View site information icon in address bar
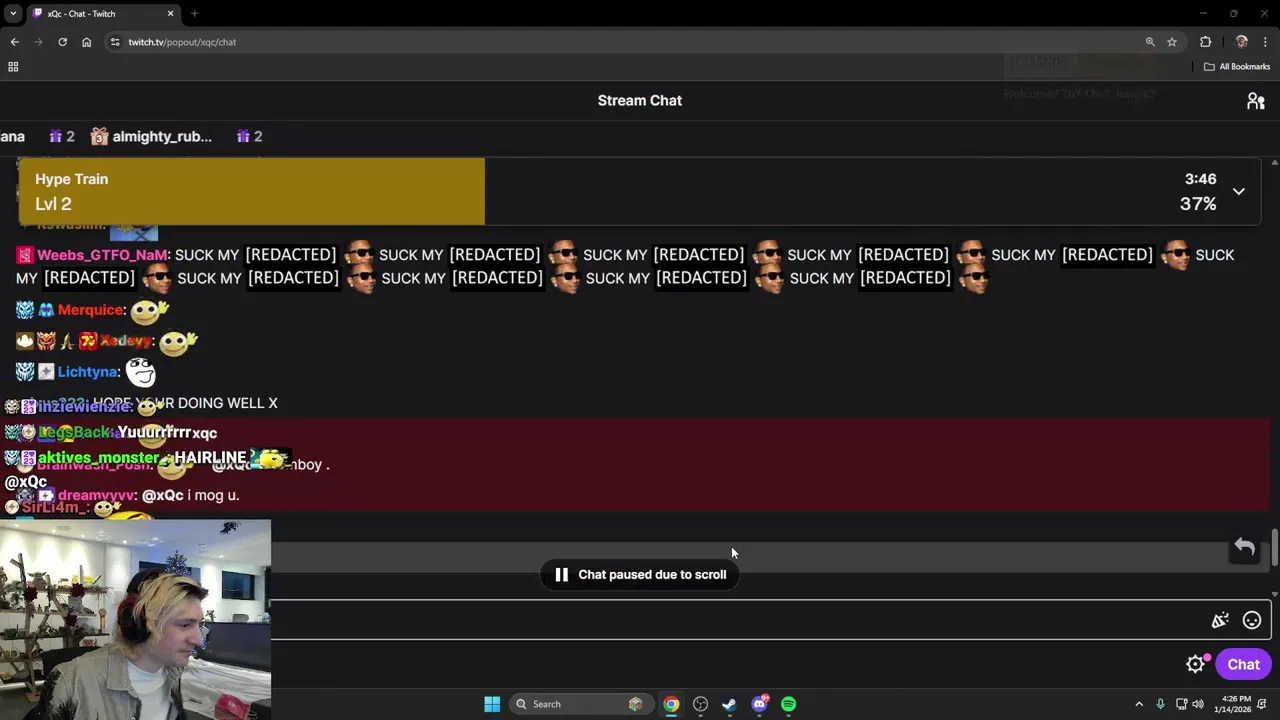Screen dimensions: 1280x720 pos(115,42)
